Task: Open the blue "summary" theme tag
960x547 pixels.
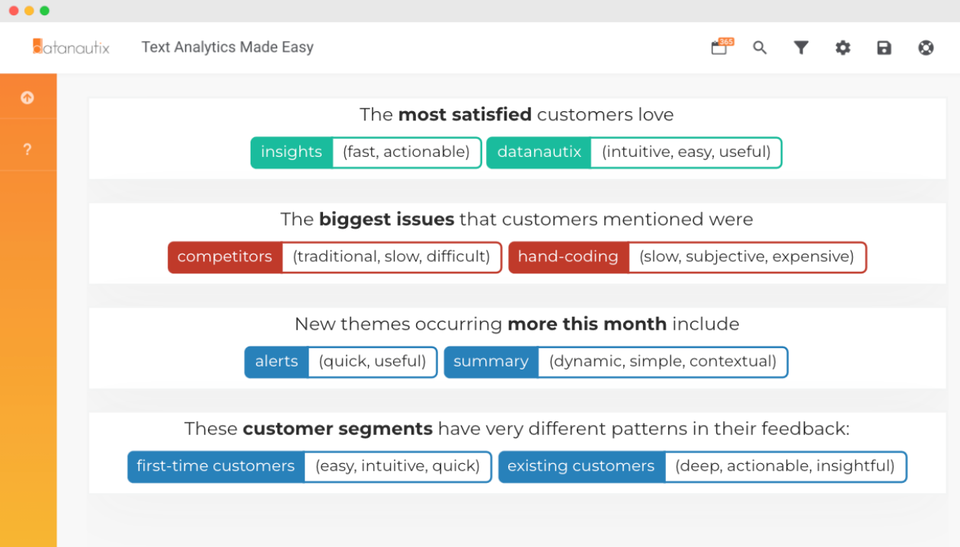Action: [x=491, y=362]
